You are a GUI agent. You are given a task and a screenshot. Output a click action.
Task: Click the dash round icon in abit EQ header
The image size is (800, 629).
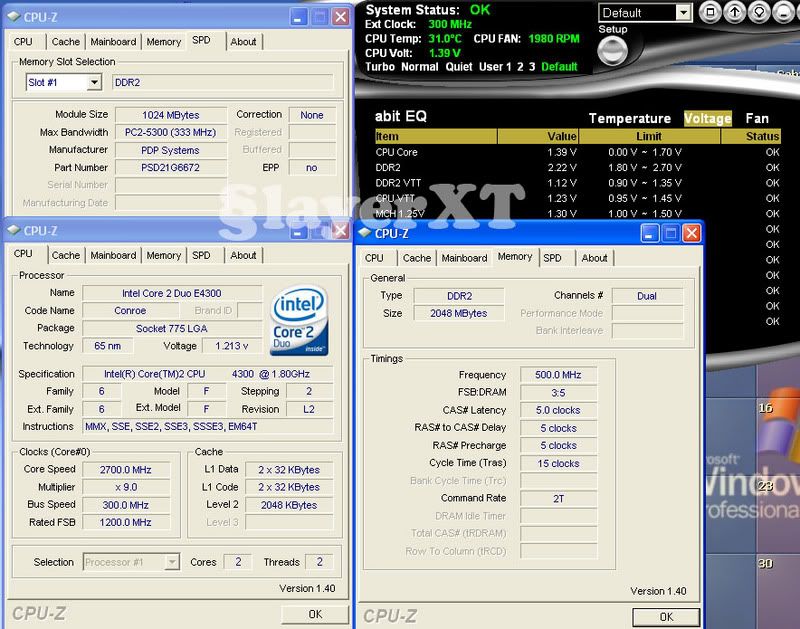click(783, 13)
